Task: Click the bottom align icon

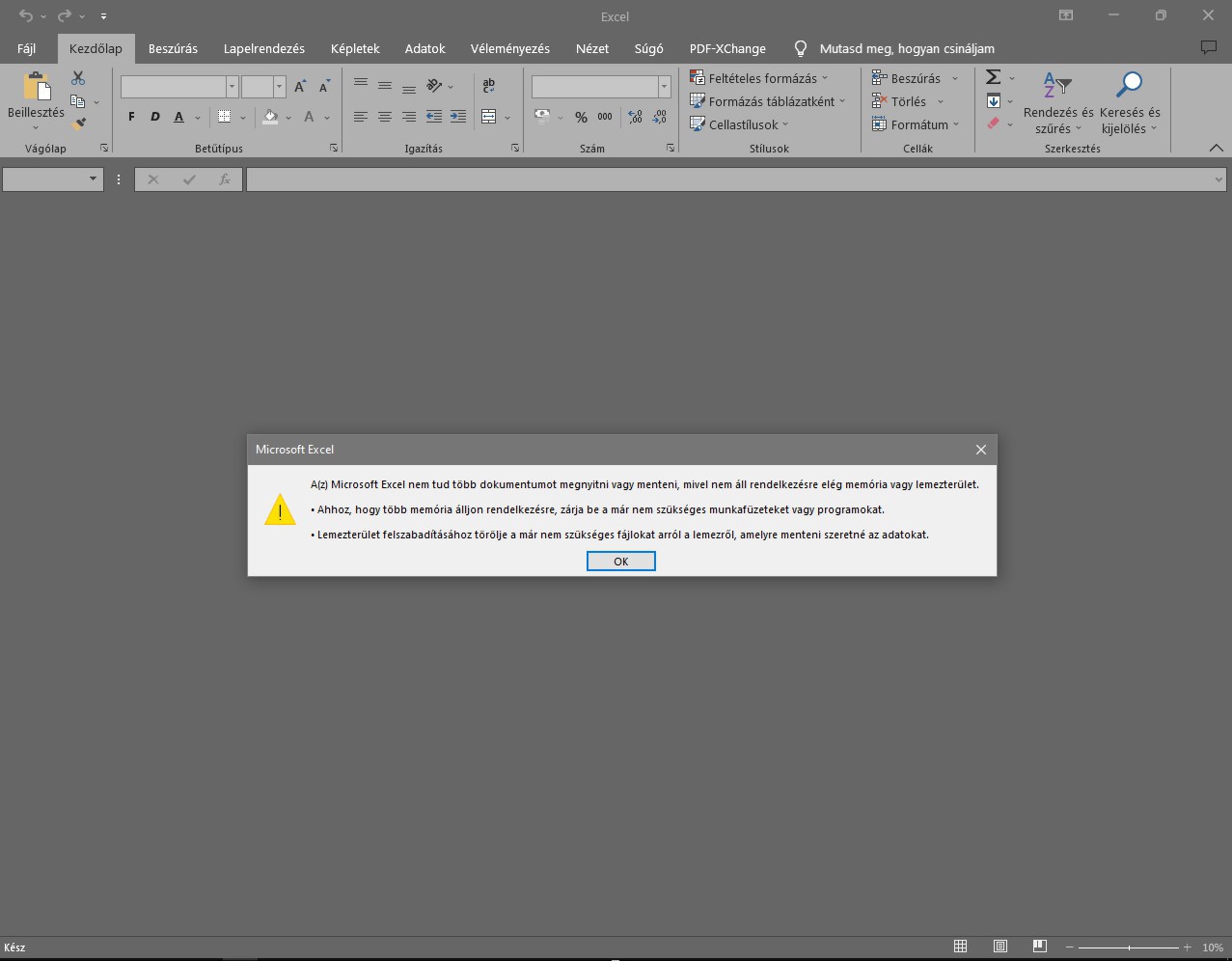Action: click(x=409, y=86)
